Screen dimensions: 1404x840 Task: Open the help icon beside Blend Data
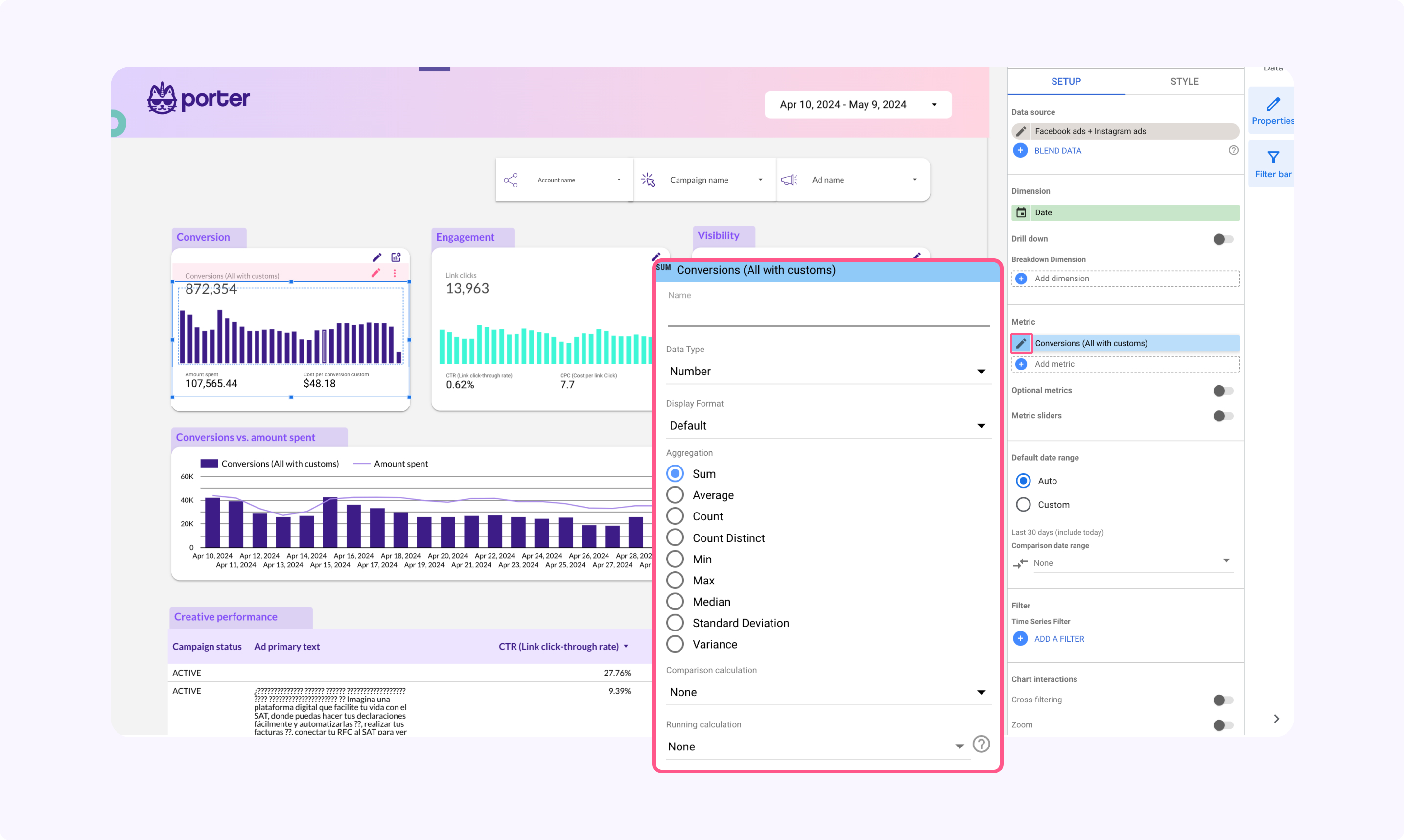1233,151
